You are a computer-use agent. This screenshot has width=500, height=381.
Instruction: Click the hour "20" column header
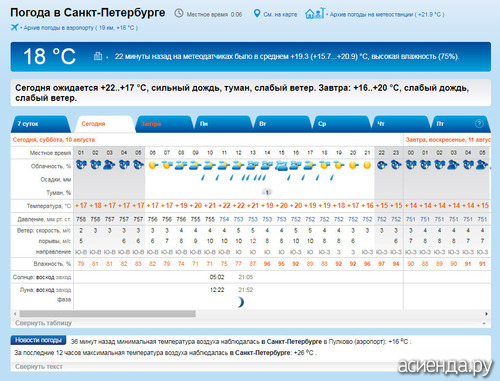point(353,153)
